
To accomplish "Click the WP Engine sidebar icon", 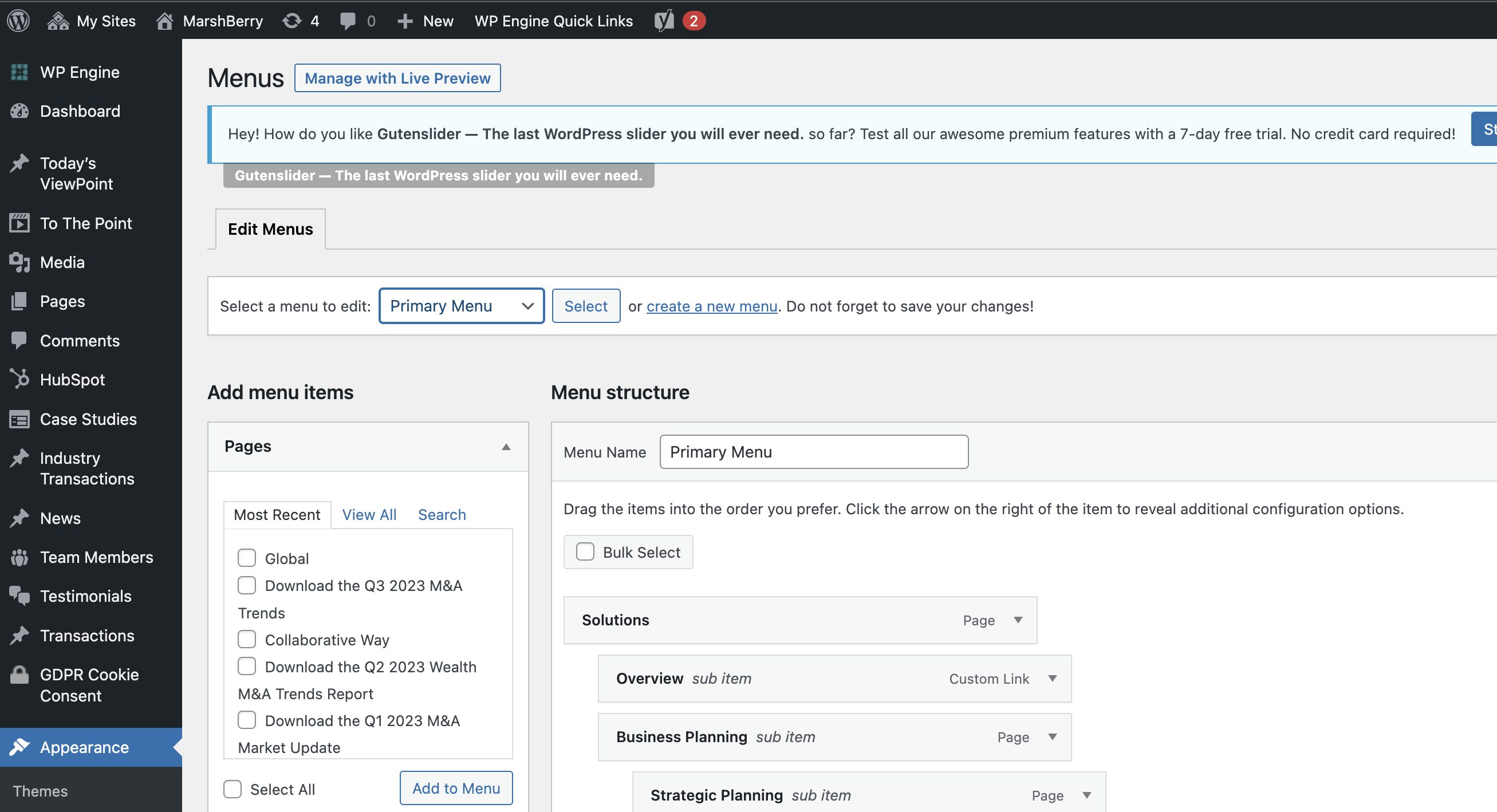I will (19, 72).
